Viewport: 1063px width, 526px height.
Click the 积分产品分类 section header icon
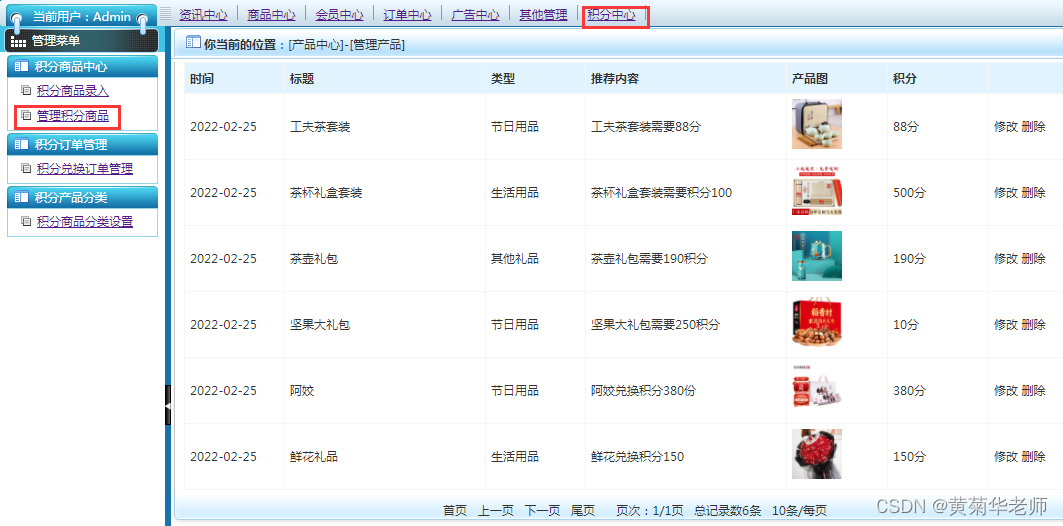click(21, 197)
